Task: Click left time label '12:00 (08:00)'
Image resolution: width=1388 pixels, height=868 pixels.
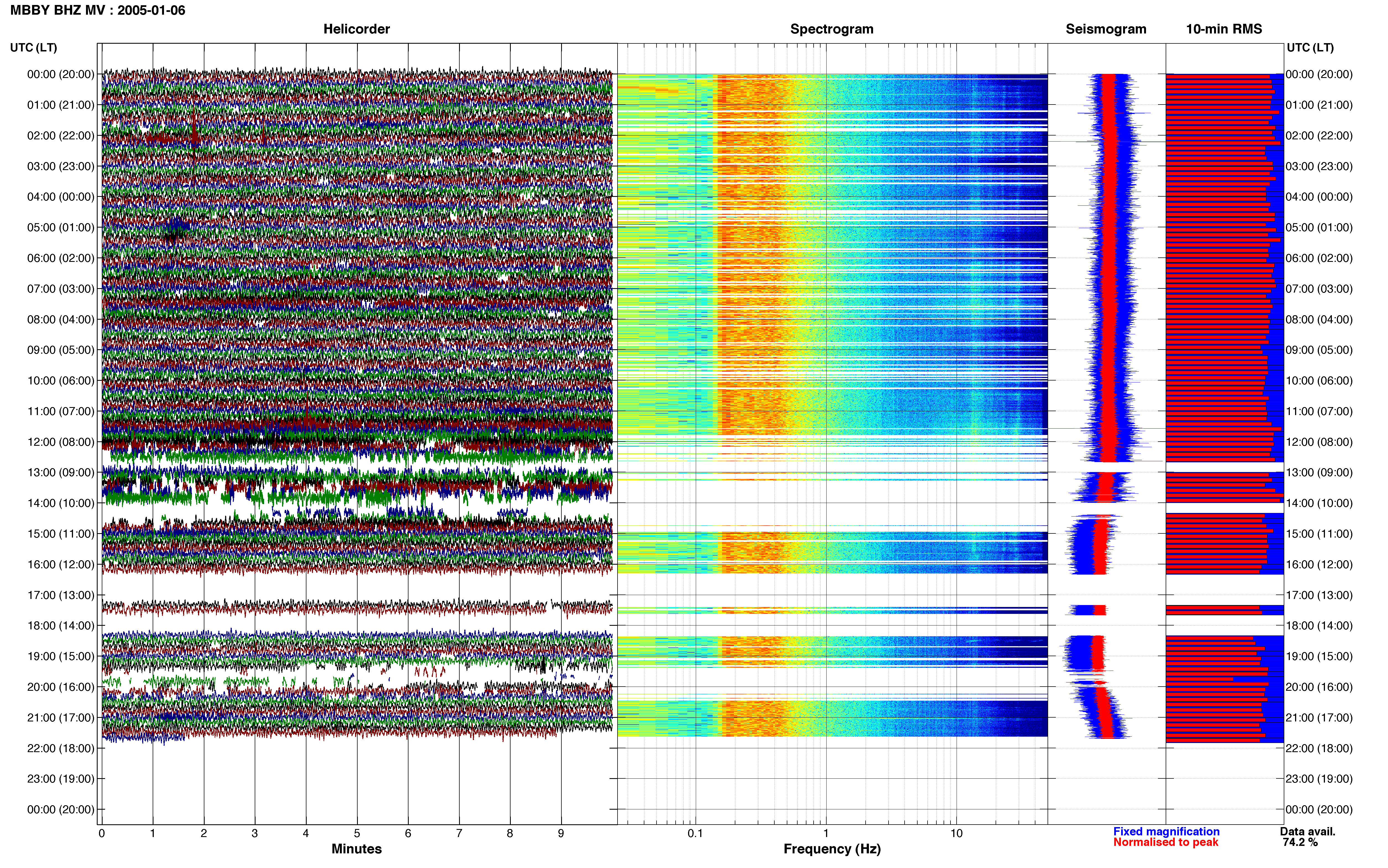Action: tap(61, 442)
